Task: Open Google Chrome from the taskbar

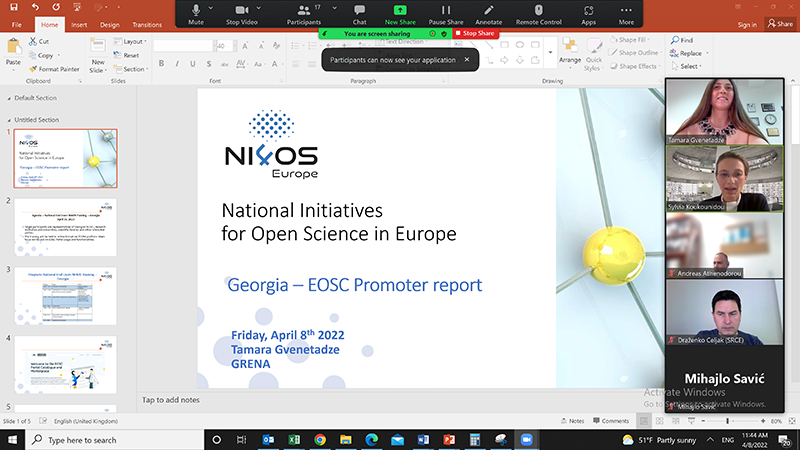Action: (320, 440)
